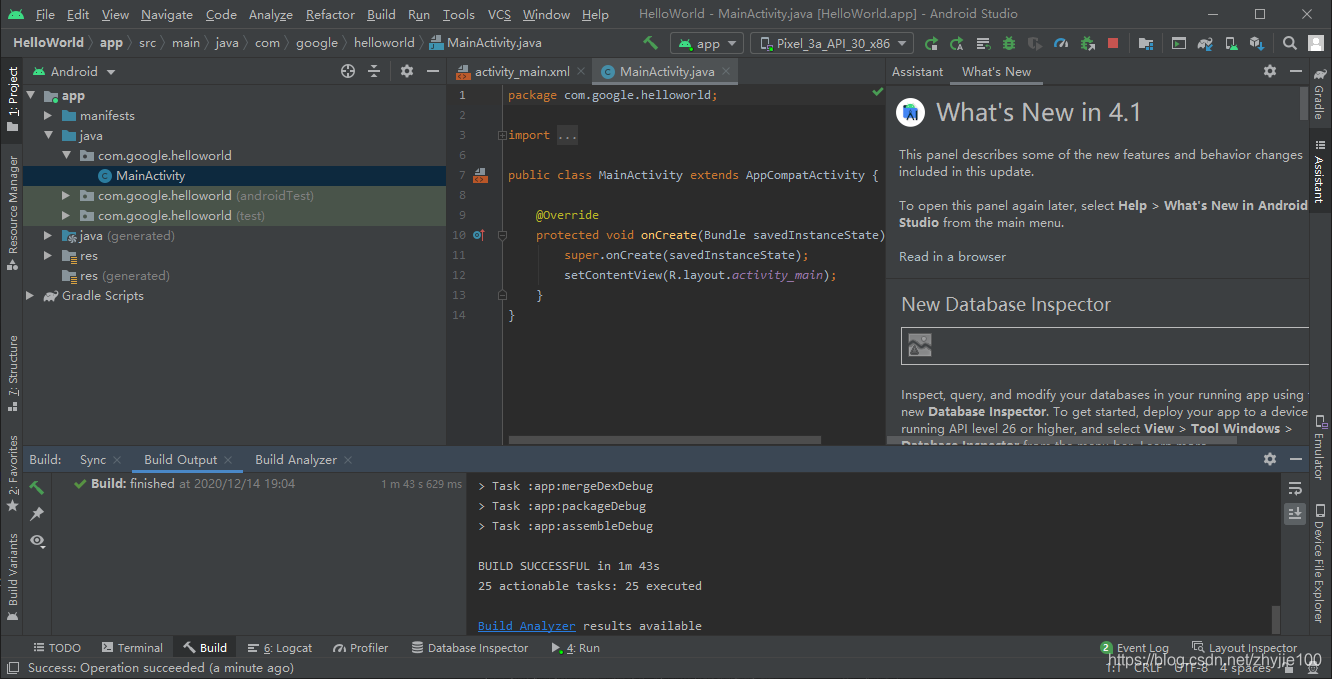Click the locate target icon in Project panel

(348, 71)
